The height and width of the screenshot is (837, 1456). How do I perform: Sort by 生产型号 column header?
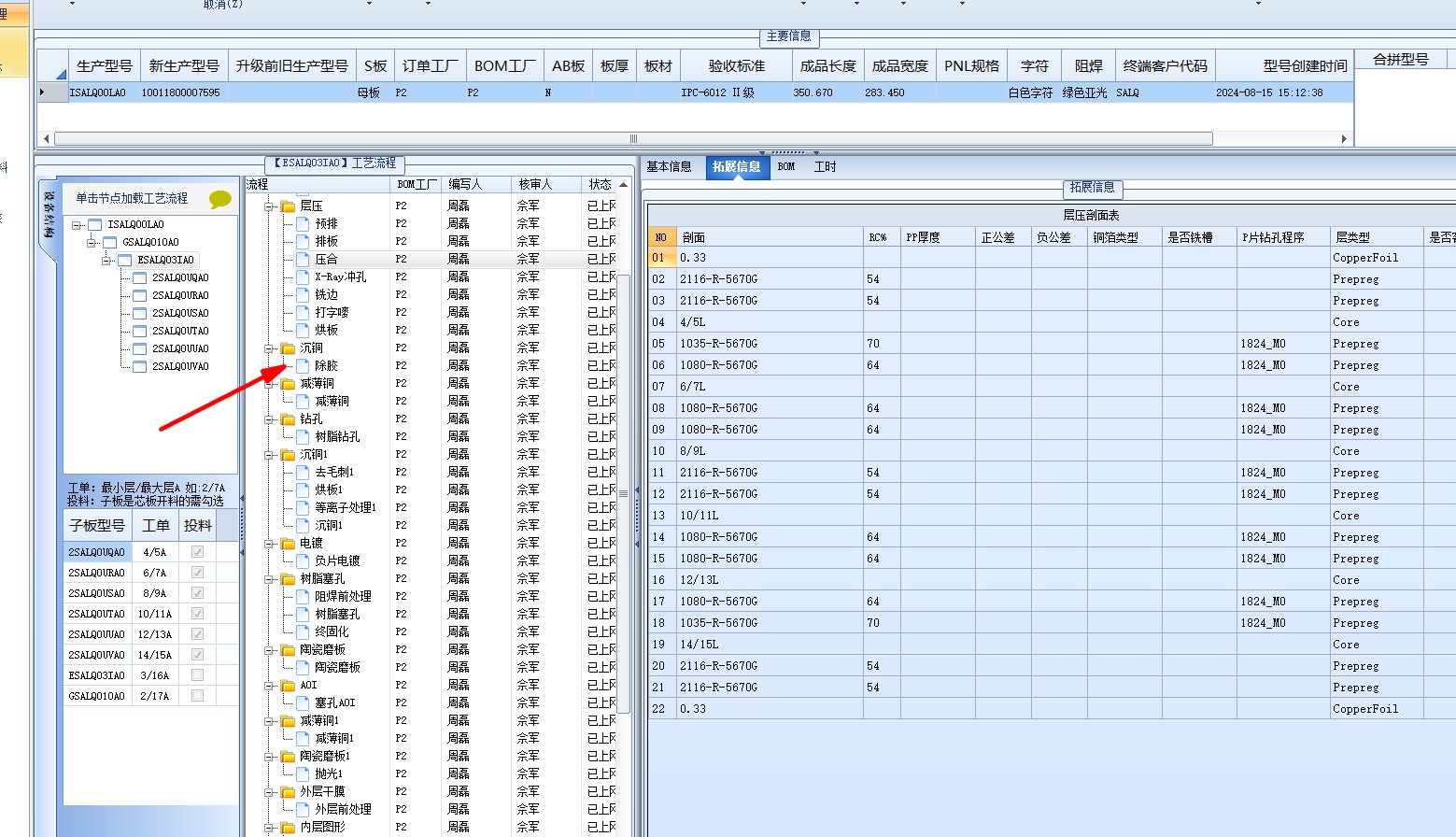pos(105,66)
